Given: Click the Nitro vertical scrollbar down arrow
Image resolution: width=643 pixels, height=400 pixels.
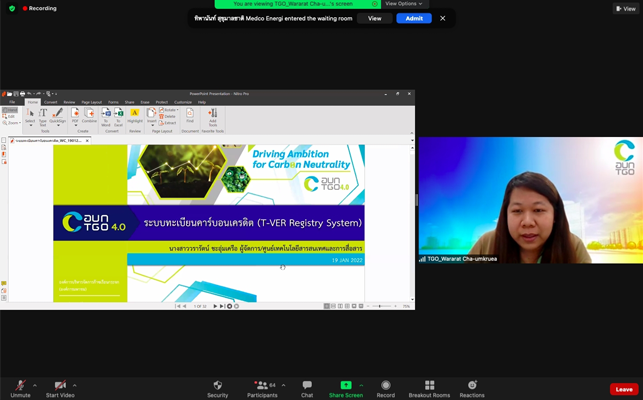Looking at the screenshot, I should [412, 299].
